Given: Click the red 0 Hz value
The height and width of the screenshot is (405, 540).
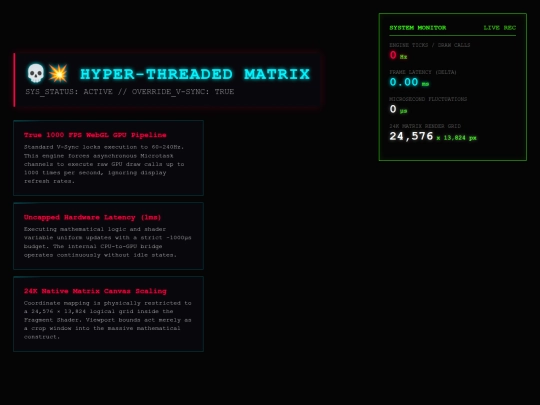Looking at the screenshot, I should pyautogui.click(x=398, y=55).
